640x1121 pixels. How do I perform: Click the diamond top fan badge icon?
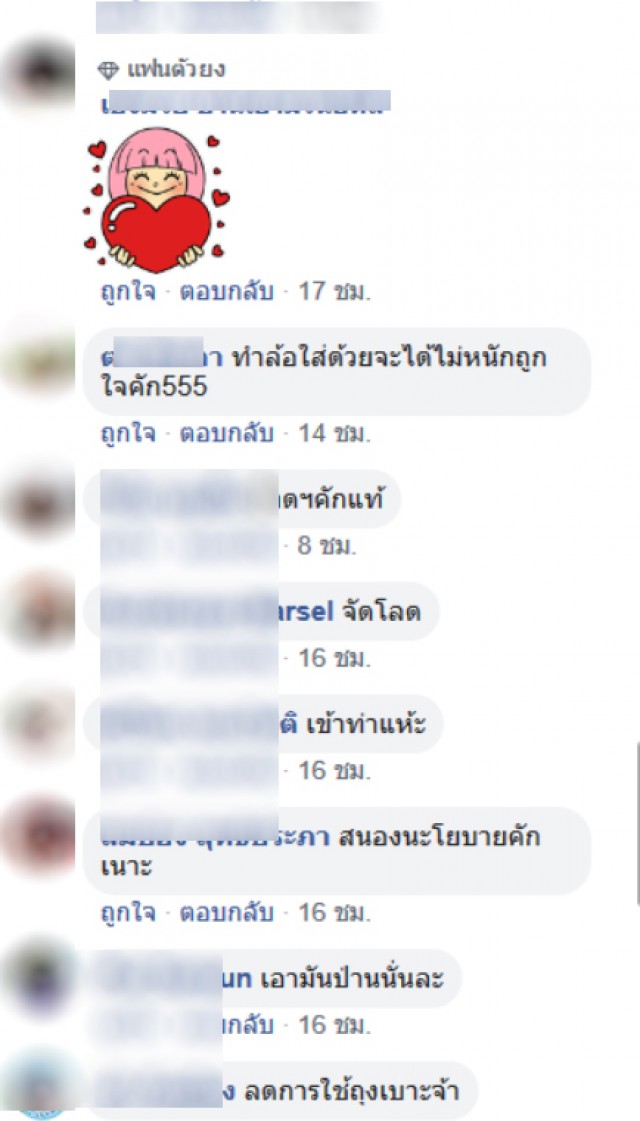coord(108,70)
